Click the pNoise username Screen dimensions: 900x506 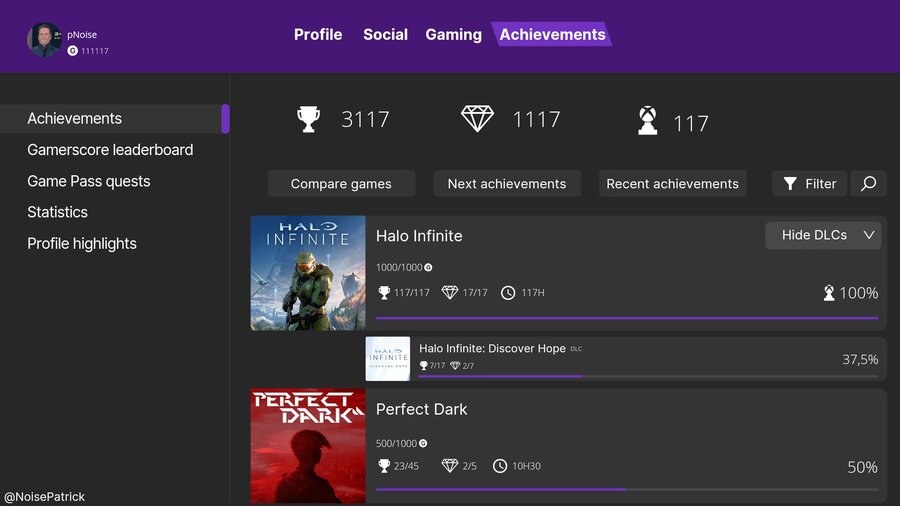82,34
